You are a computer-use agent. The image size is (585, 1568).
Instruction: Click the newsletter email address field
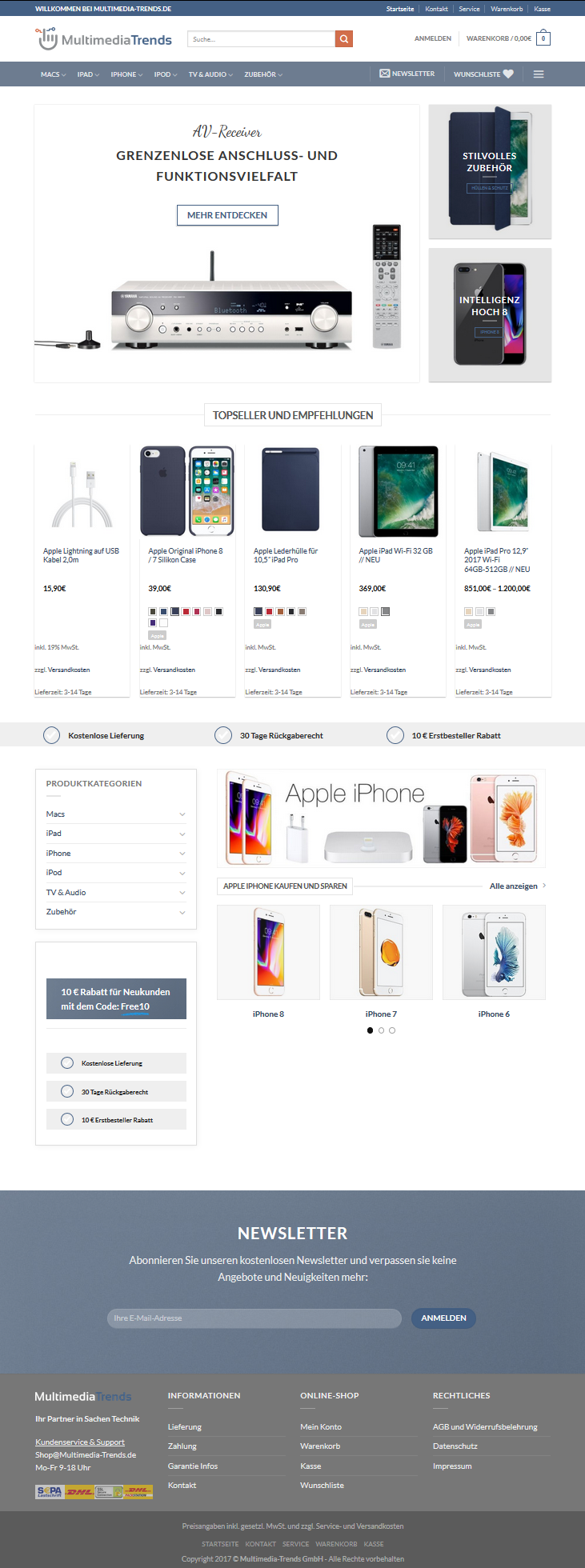point(254,1318)
